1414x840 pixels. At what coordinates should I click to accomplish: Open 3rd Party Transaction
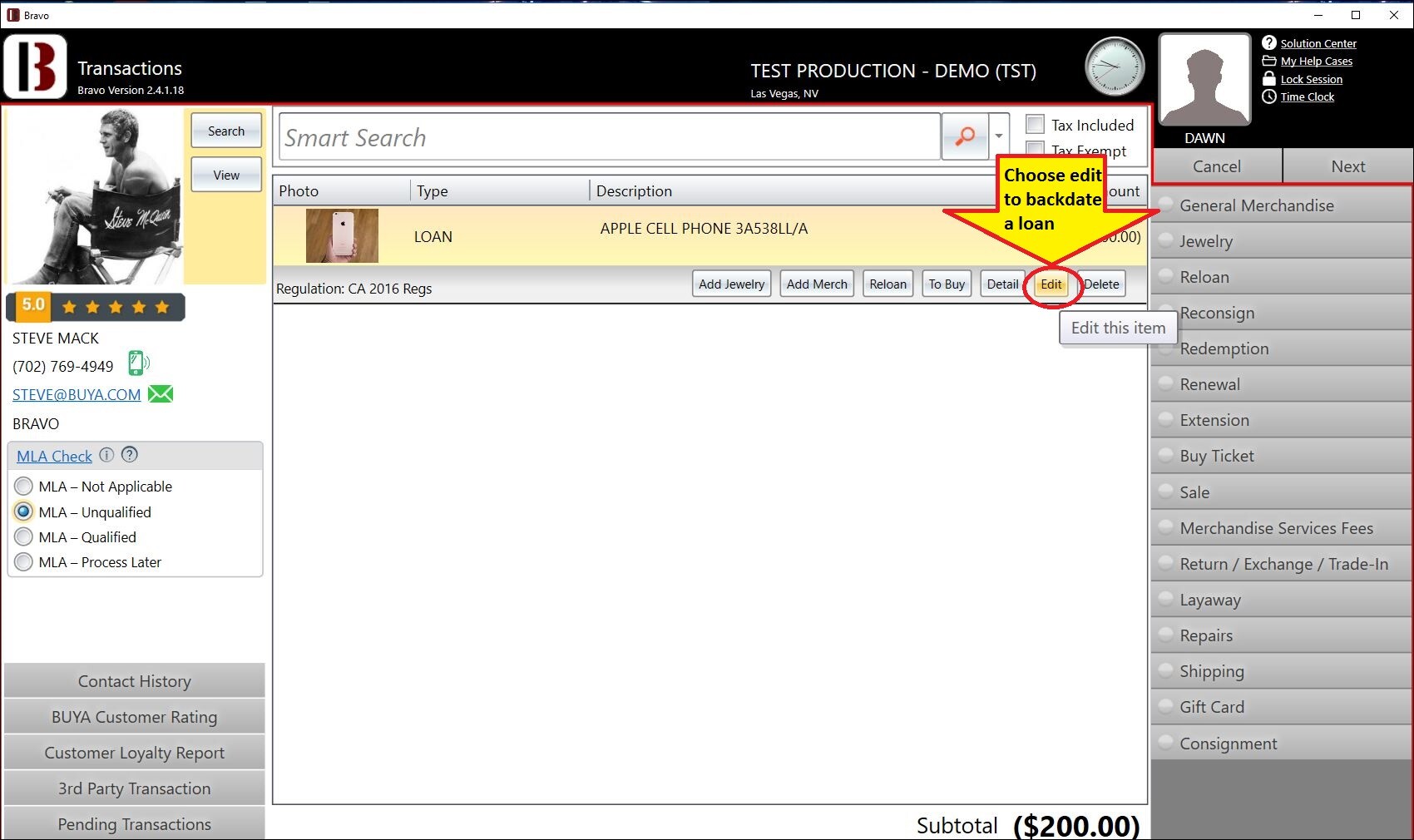tap(135, 788)
